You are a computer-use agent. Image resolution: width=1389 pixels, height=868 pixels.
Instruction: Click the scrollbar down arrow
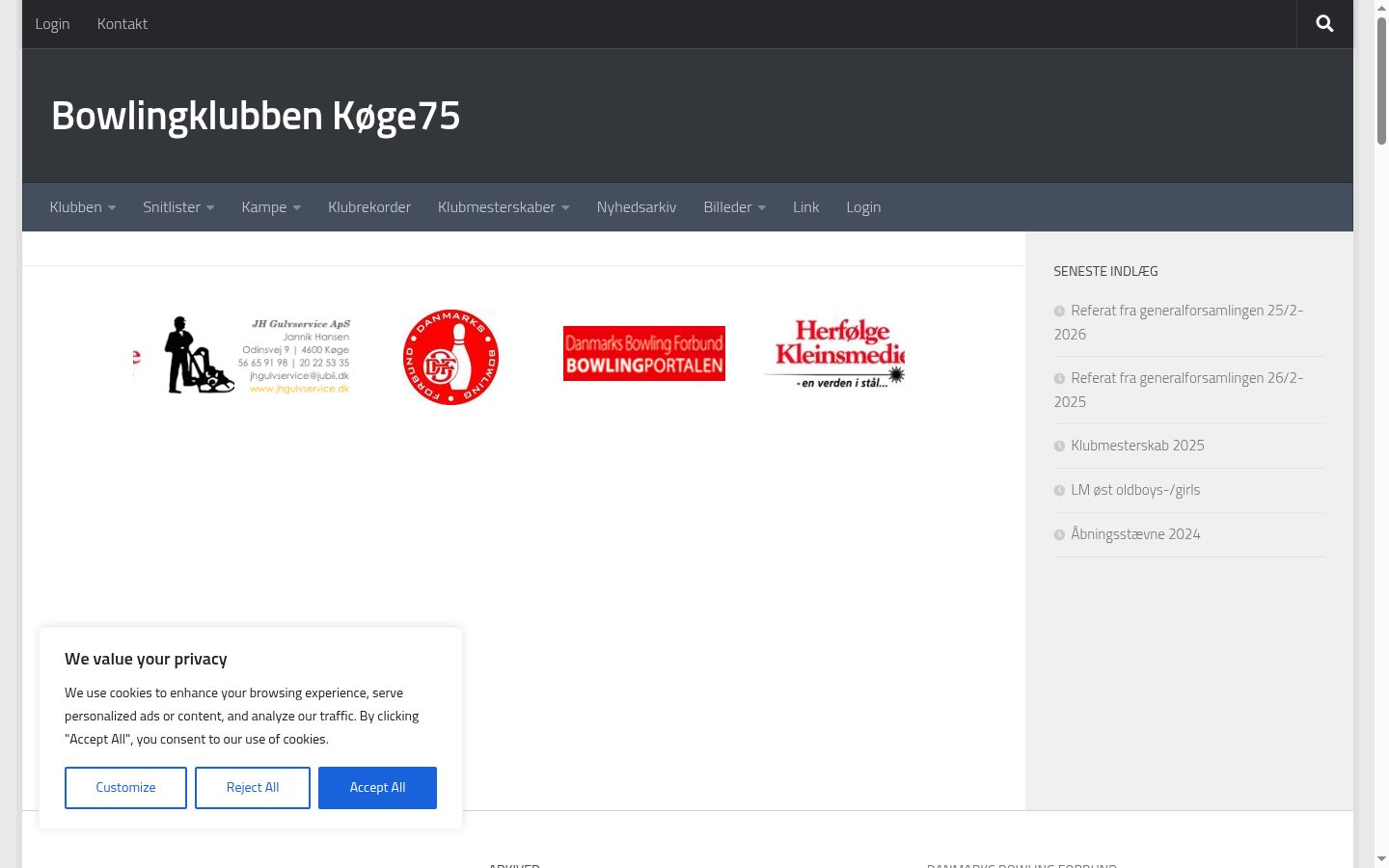(1381, 859)
